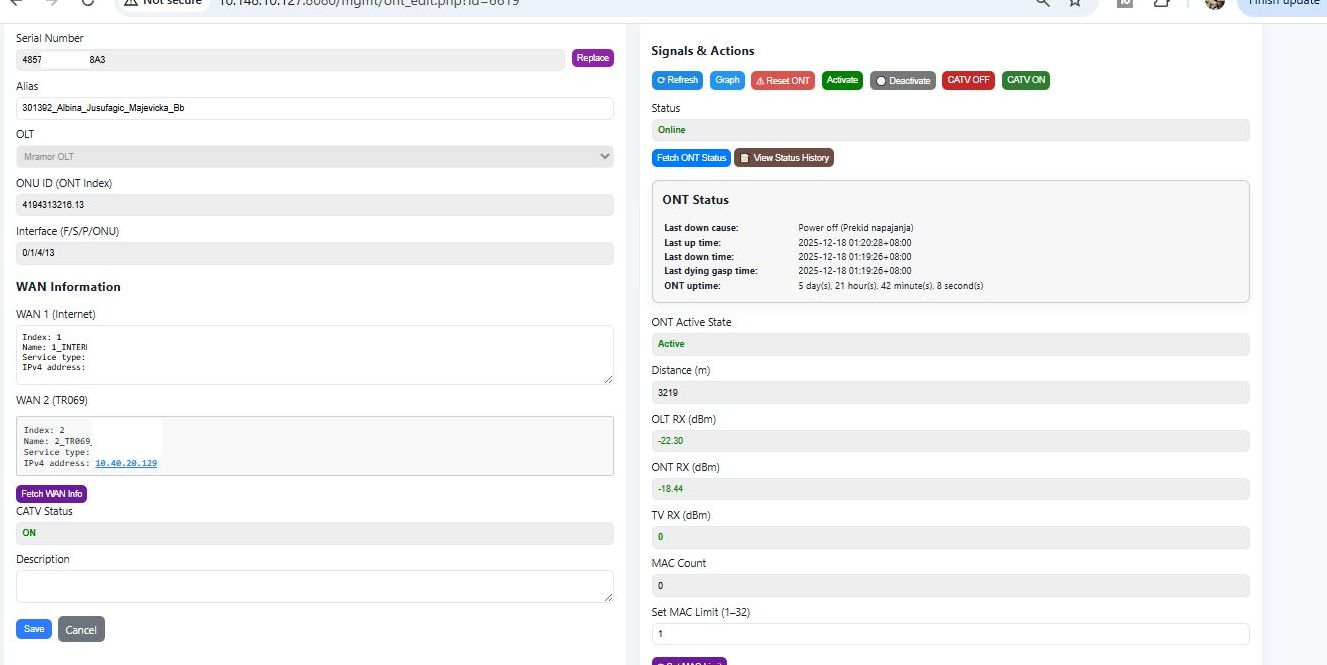The image size is (1327, 665).
Task: Activate the ONT with the green Activate control
Action: tap(842, 80)
